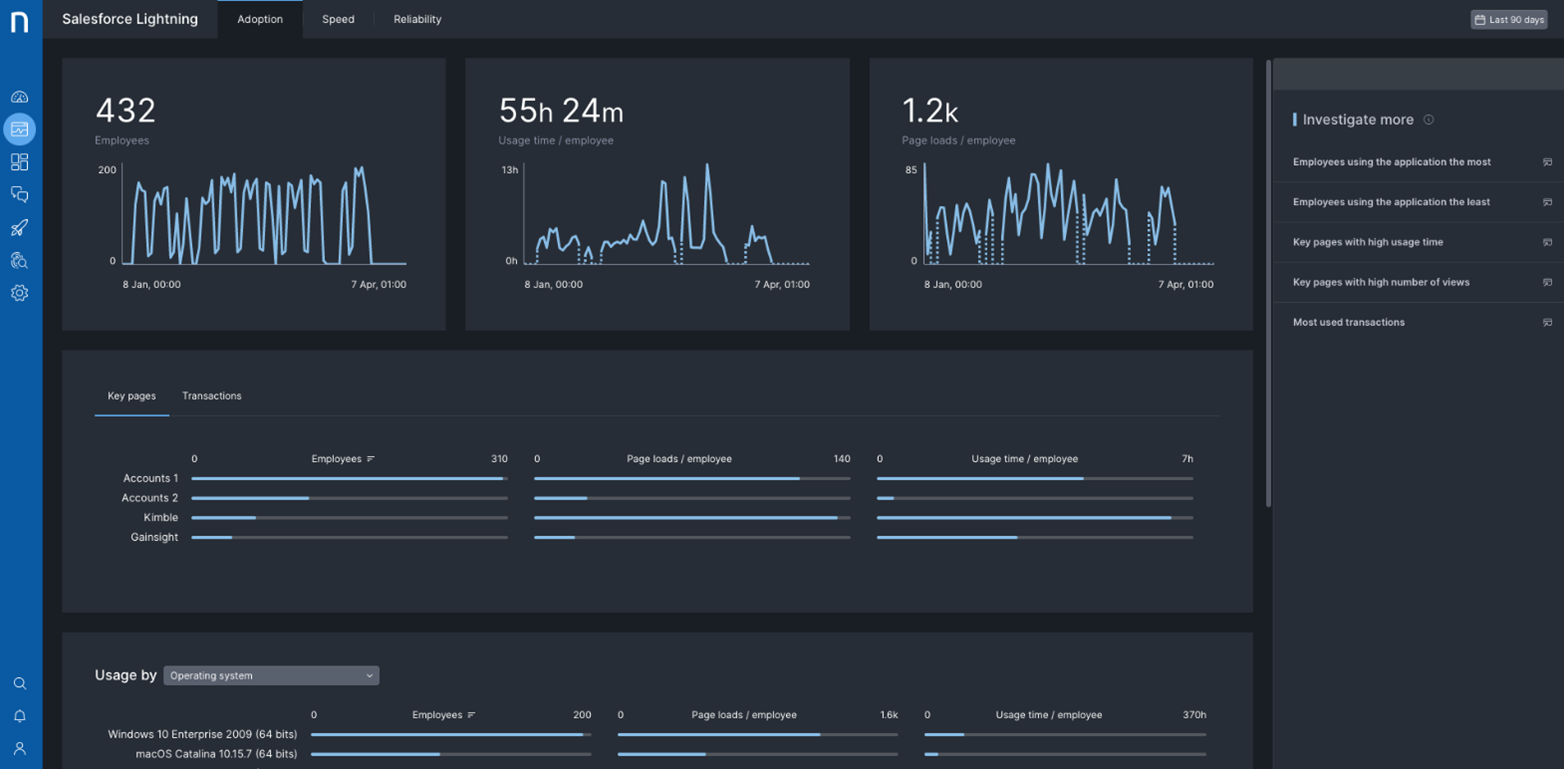Open the chat bubbles icon in sidebar
The image size is (1564, 769).
[20, 195]
